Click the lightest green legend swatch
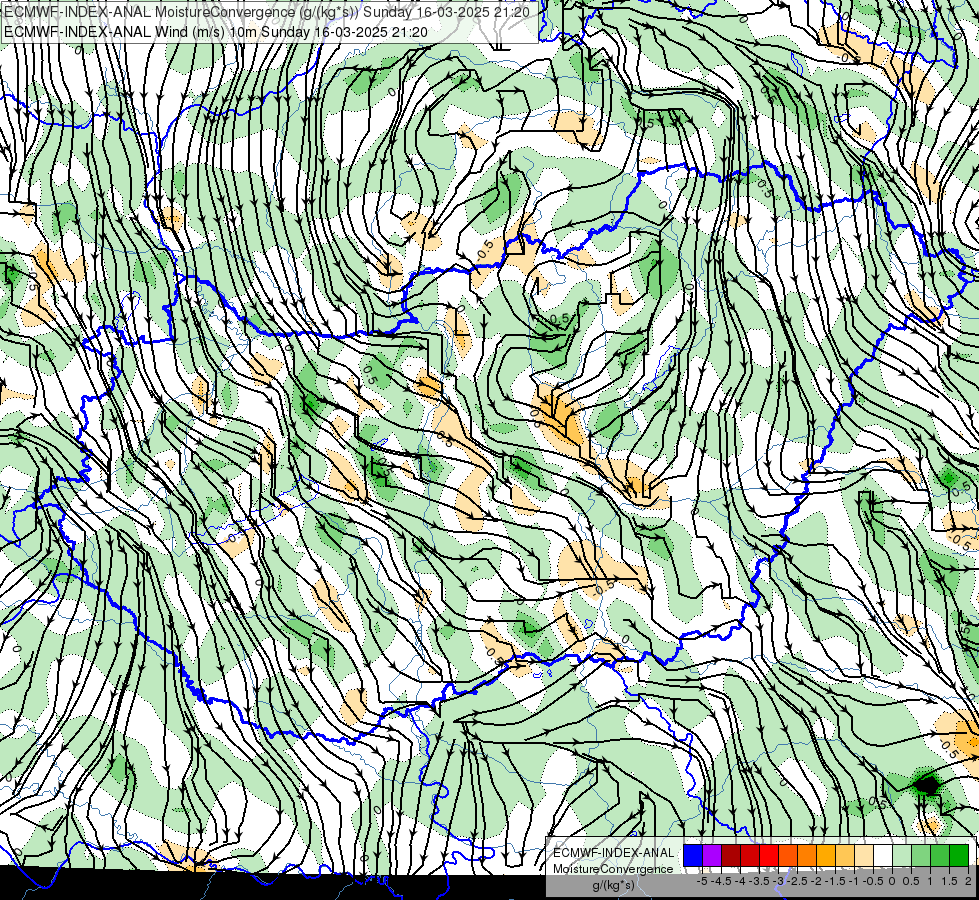Image resolution: width=979 pixels, height=900 pixels. pos(902,855)
